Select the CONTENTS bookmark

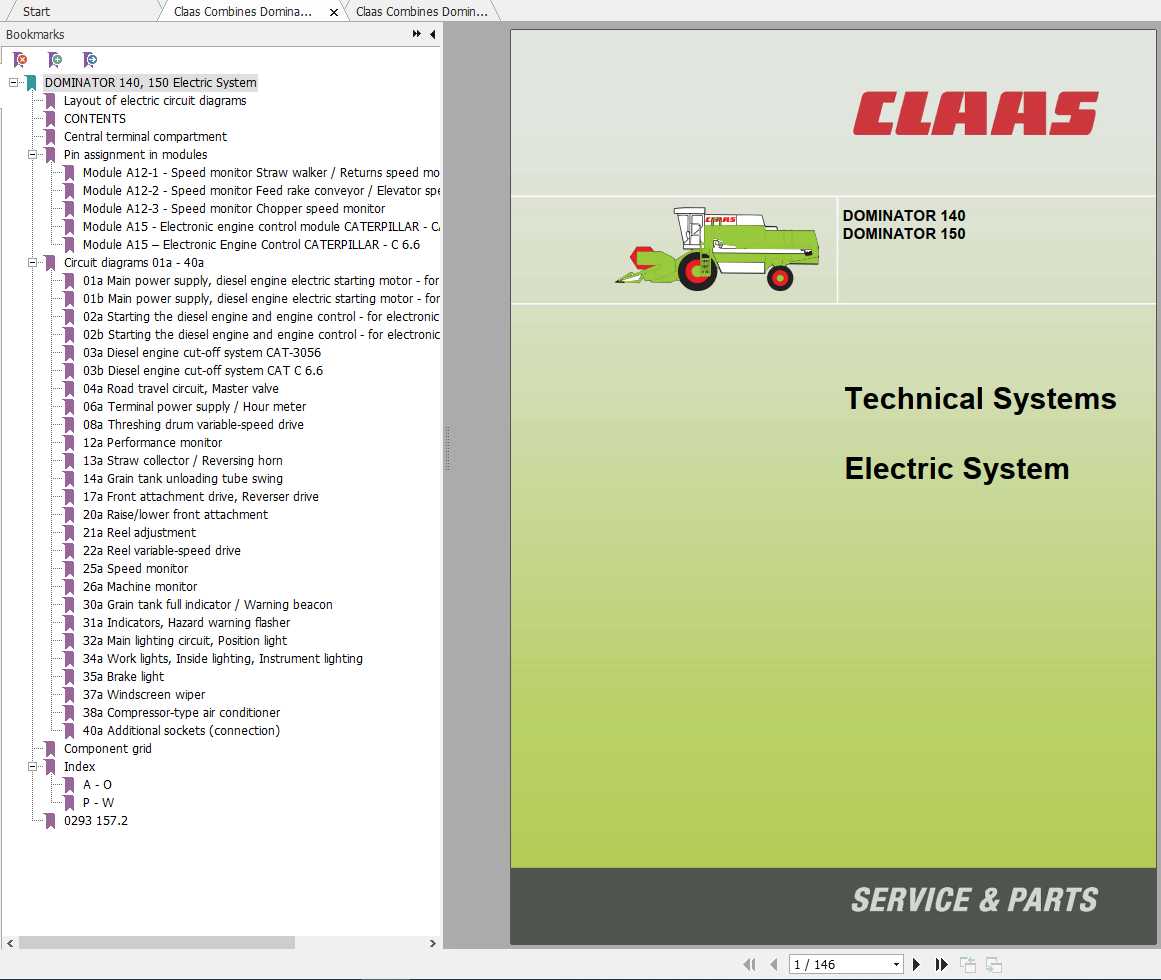pos(96,118)
